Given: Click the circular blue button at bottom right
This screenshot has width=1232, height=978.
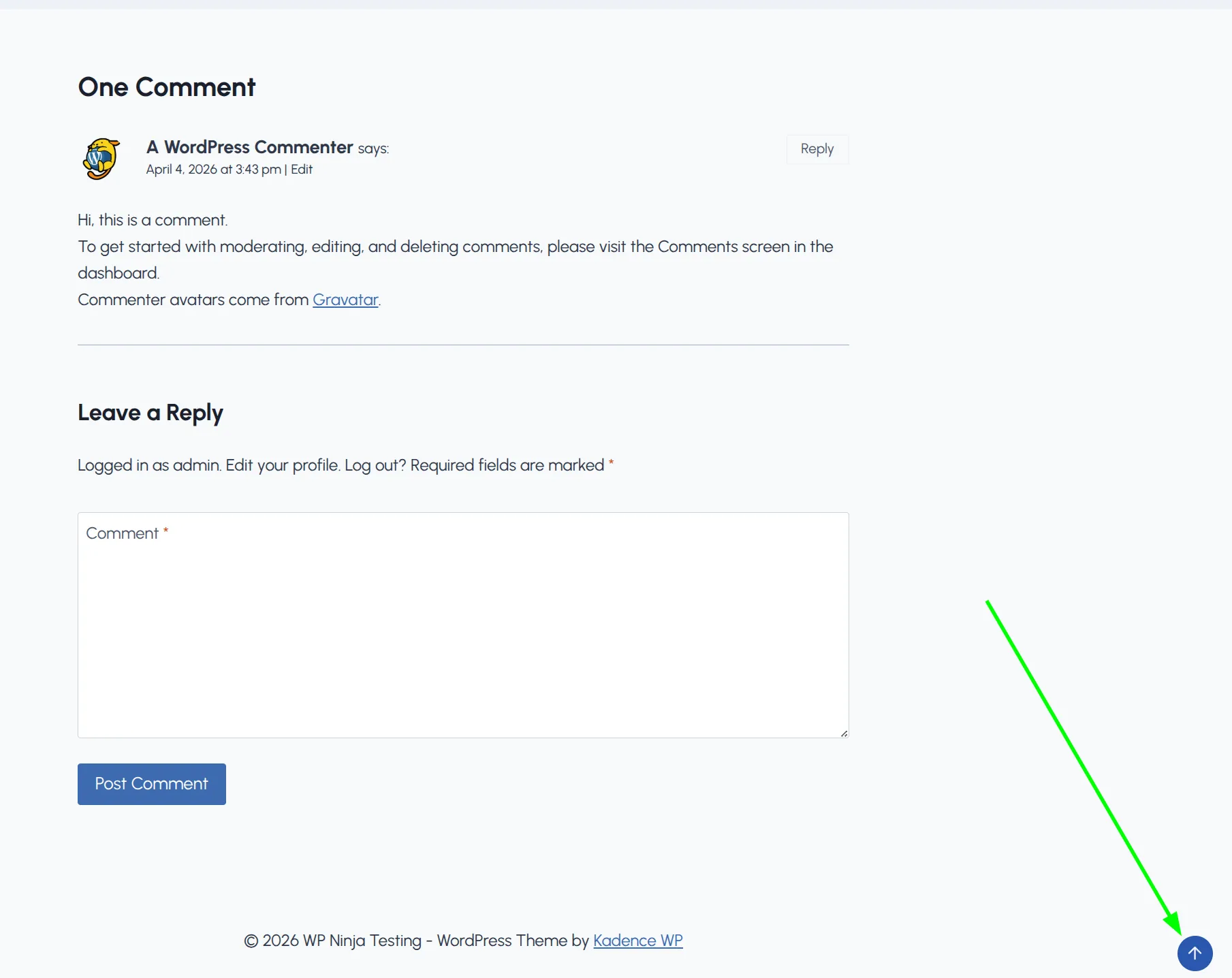Looking at the screenshot, I should [x=1195, y=953].
